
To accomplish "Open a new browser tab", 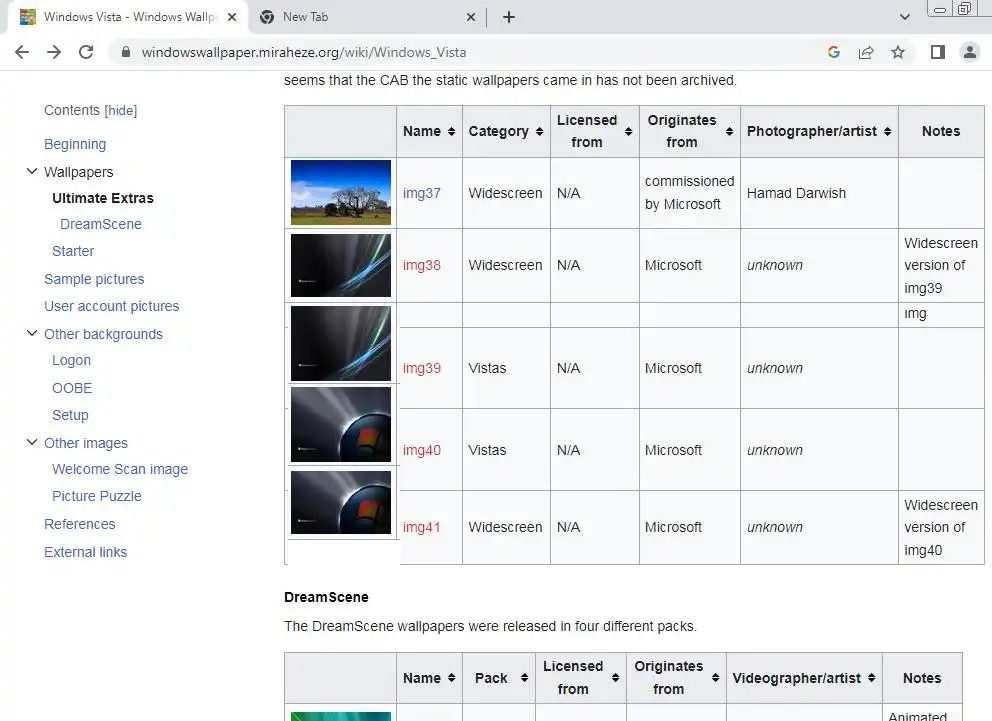I will tap(509, 17).
